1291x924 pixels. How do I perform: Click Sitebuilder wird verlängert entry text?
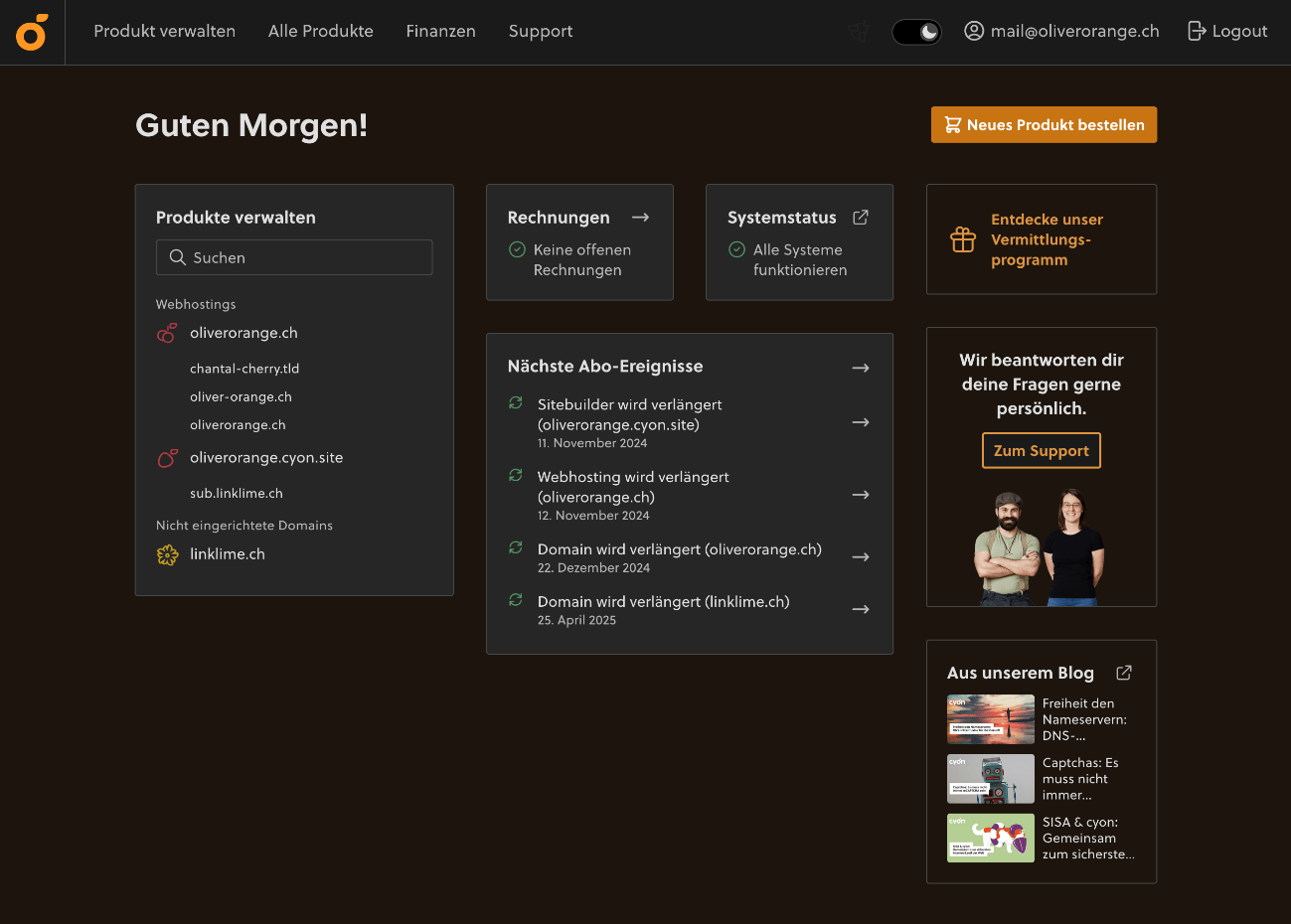click(x=630, y=414)
